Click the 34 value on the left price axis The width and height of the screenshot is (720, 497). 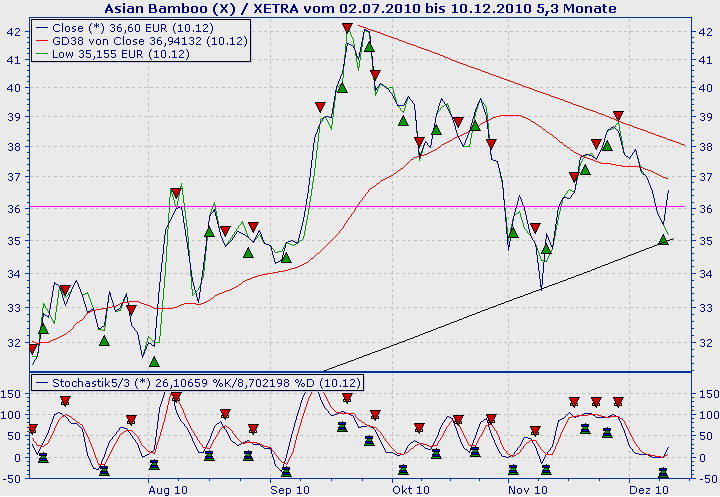[x=14, y=274]
